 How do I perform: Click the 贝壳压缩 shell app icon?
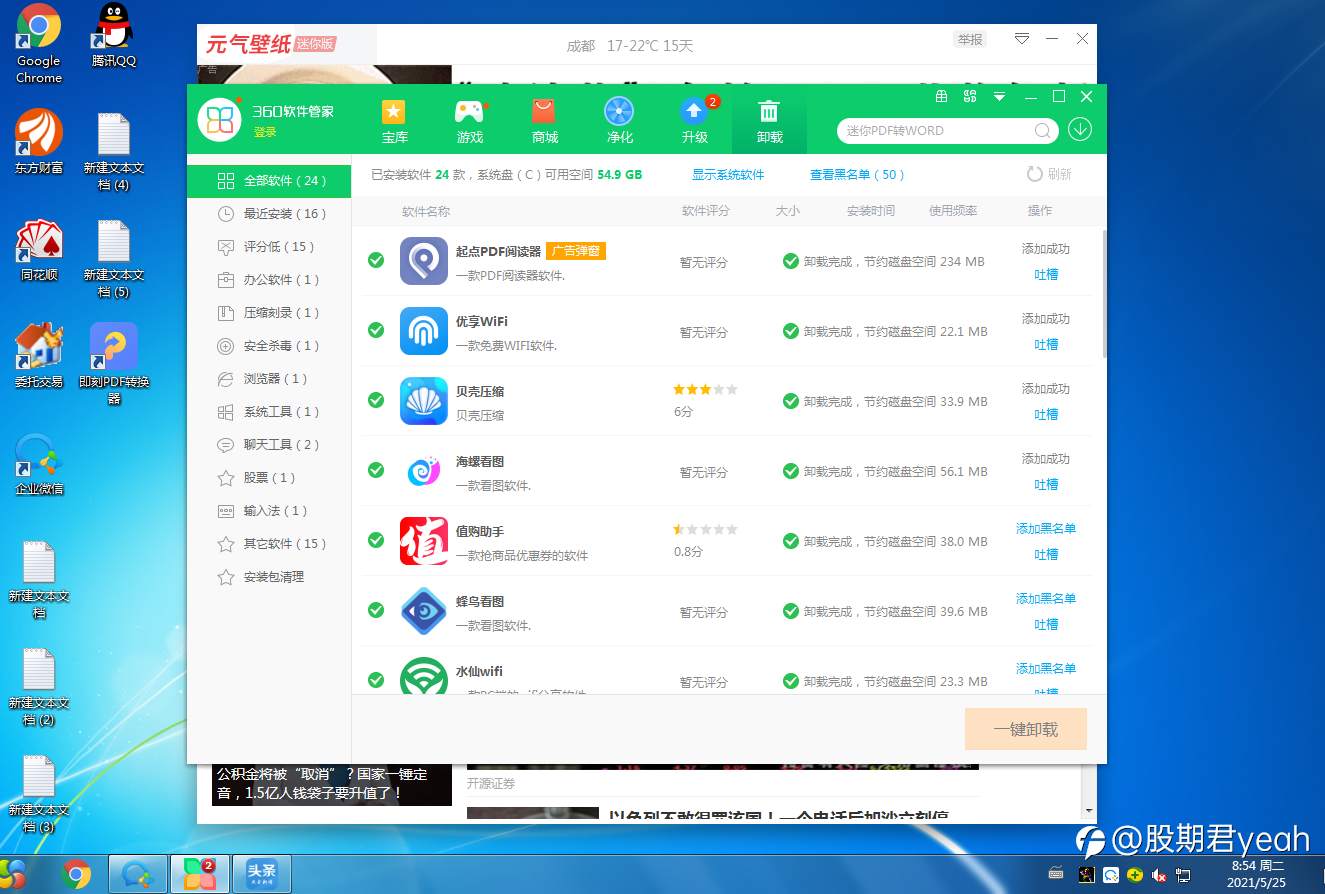(x=424, y=401)
